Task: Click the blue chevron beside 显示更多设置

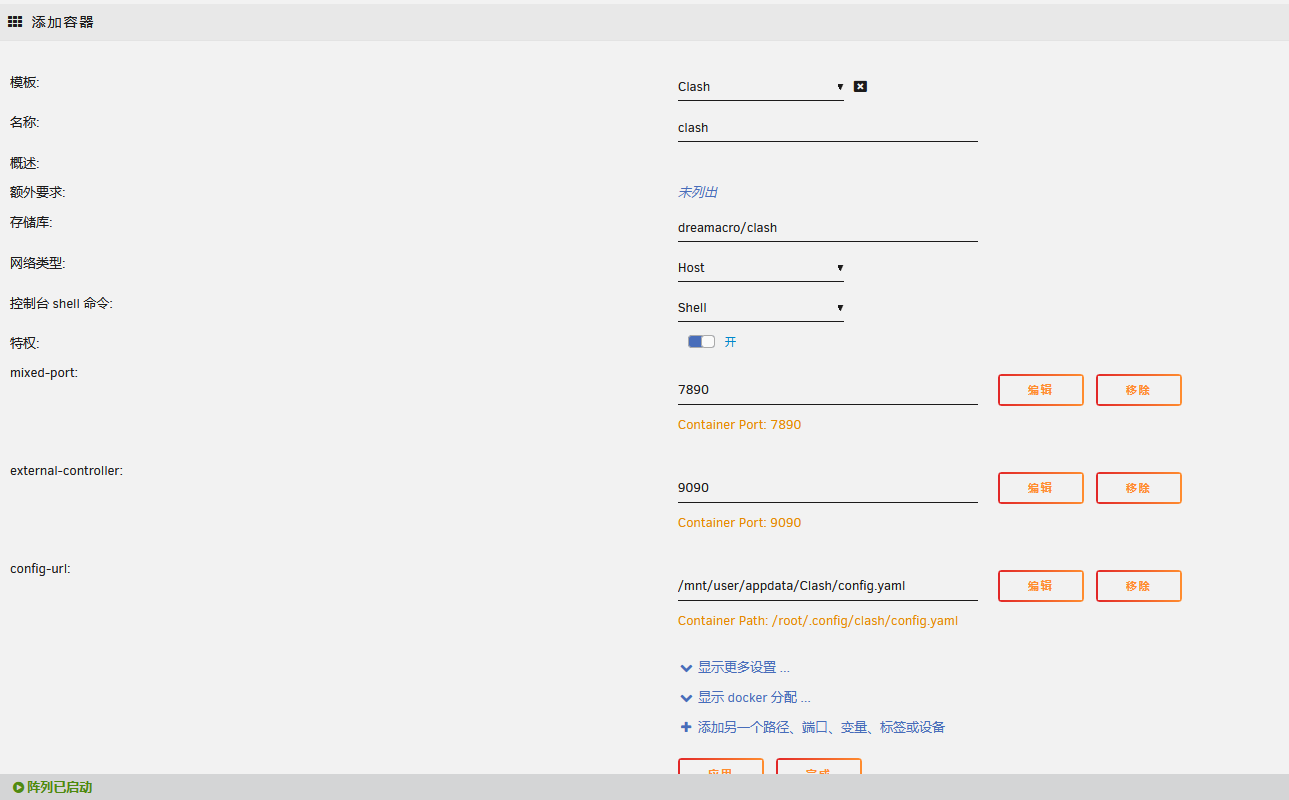Action: 686,667
